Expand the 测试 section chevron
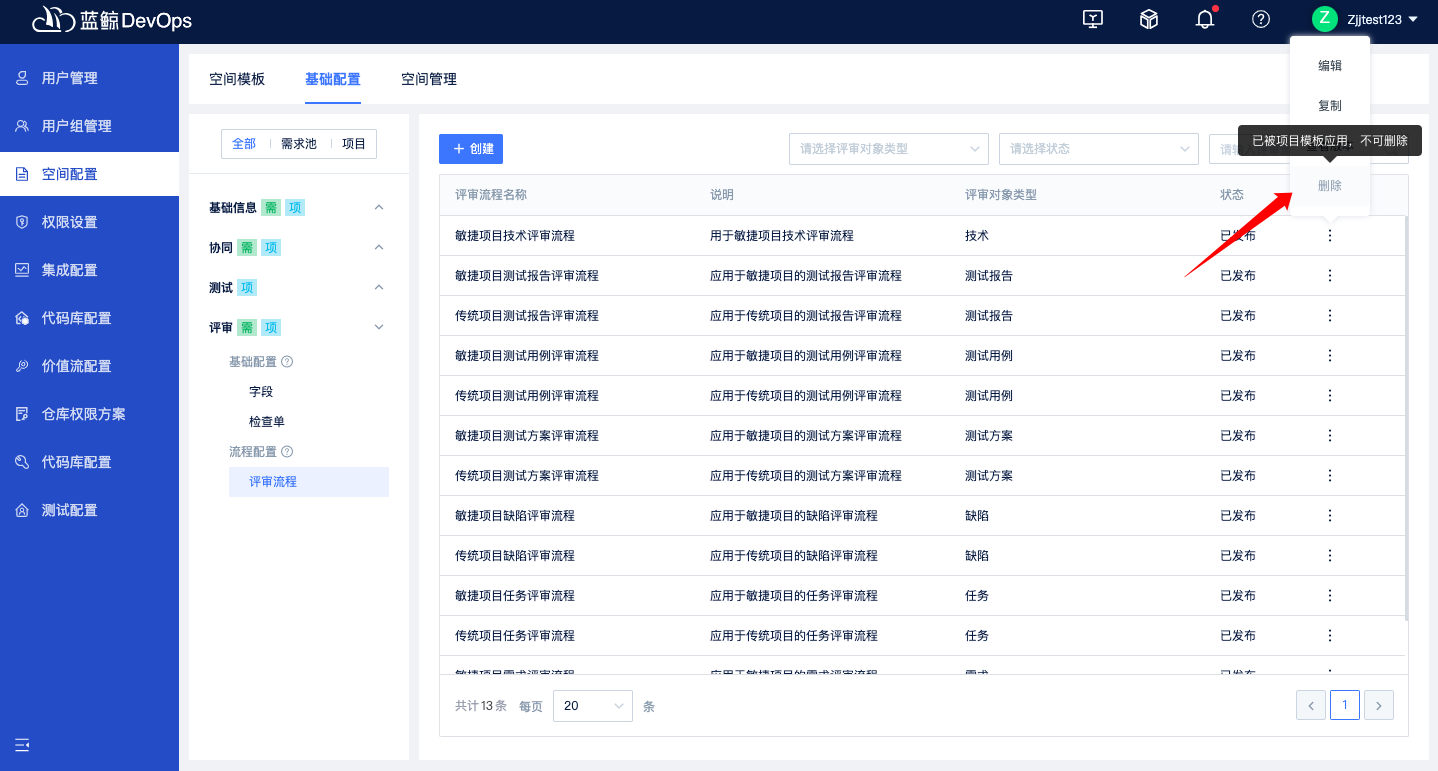Viewport: 1438px width, 771px height. [378, 287]
